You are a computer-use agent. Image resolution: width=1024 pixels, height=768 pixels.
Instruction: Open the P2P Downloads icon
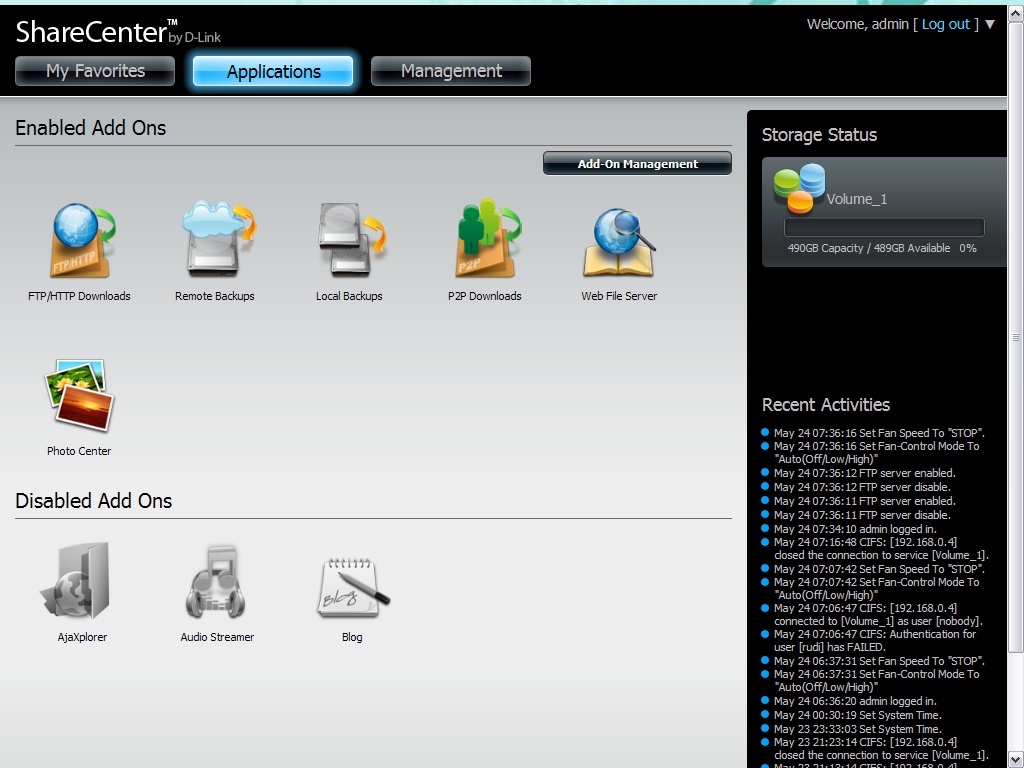(487, 238)
